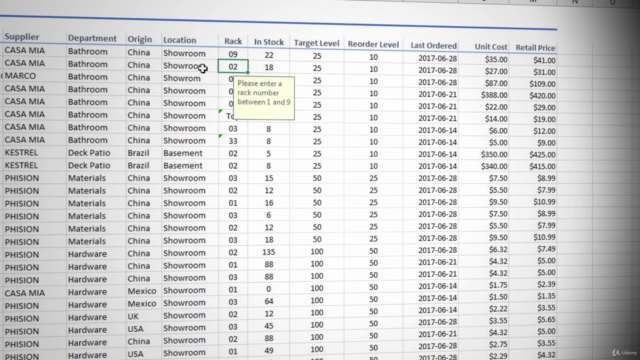Select the In Stock header cell
This screenshot has width=640, height=360.
(x=269, y=42)
